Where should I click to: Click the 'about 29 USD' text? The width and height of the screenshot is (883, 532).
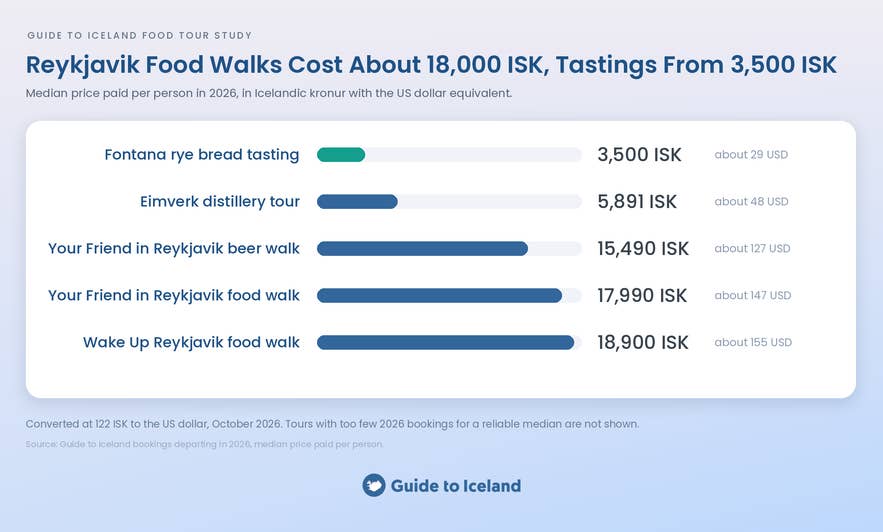(x=751, y=155)
